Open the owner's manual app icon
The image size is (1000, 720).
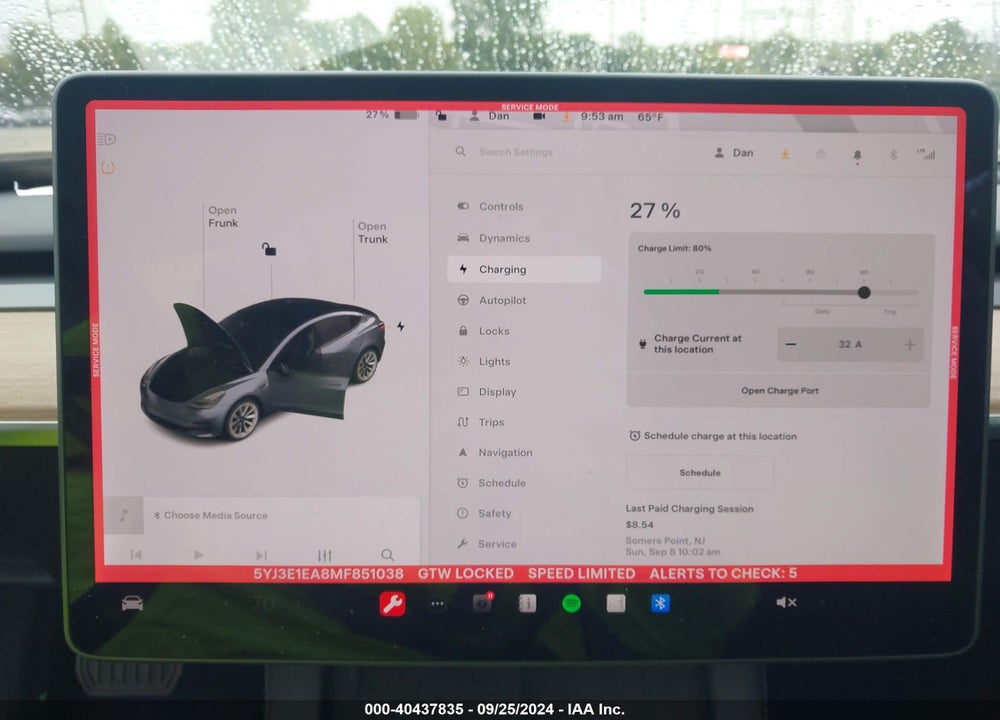click(527, 603)
